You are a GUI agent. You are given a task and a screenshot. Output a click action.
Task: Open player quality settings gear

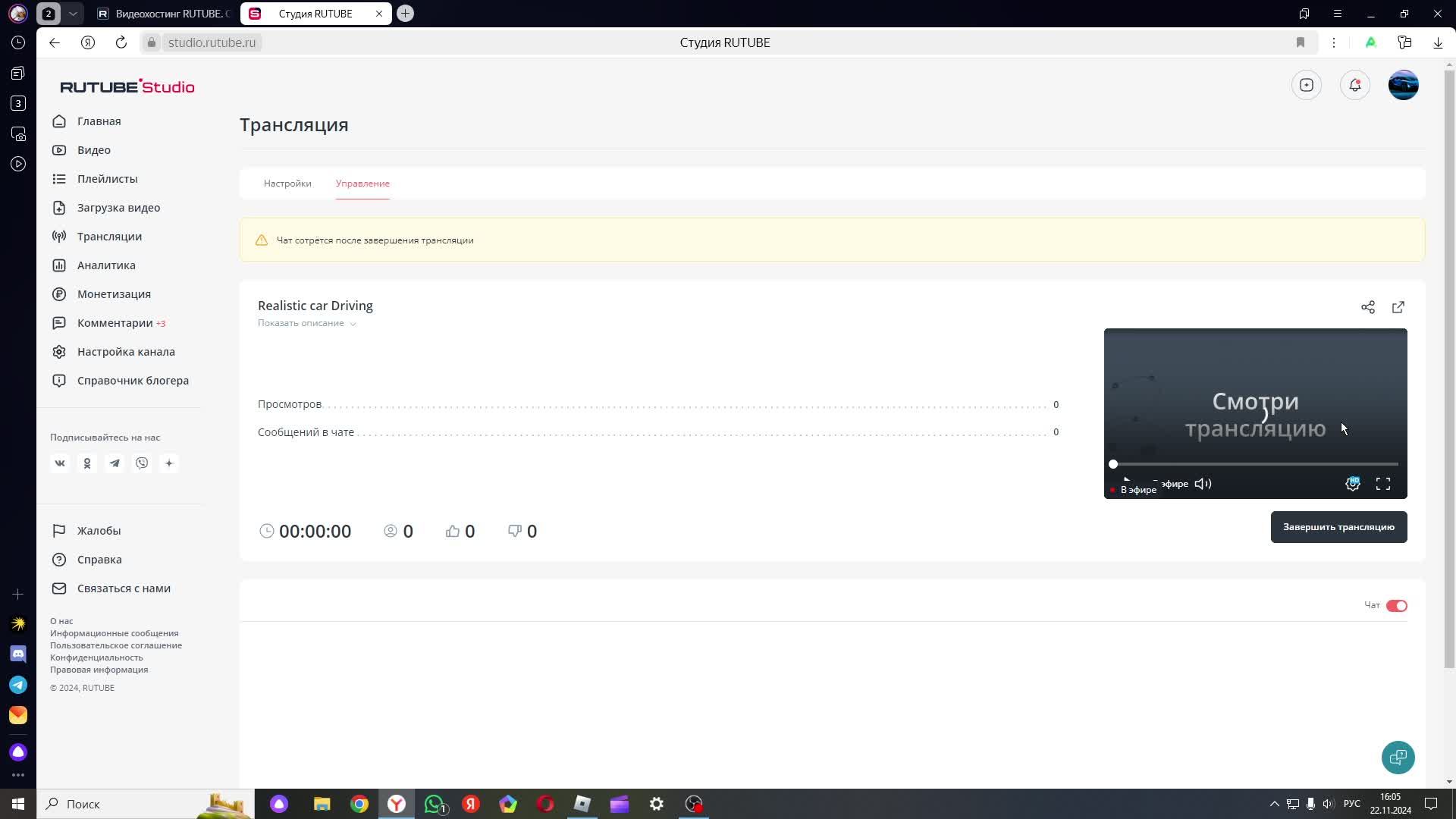pos(1352,484)
